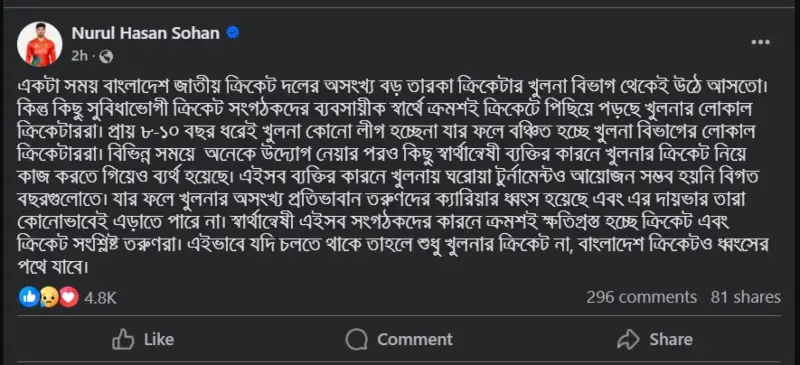Click the blue verified badge icon

[x=233, y=33]
